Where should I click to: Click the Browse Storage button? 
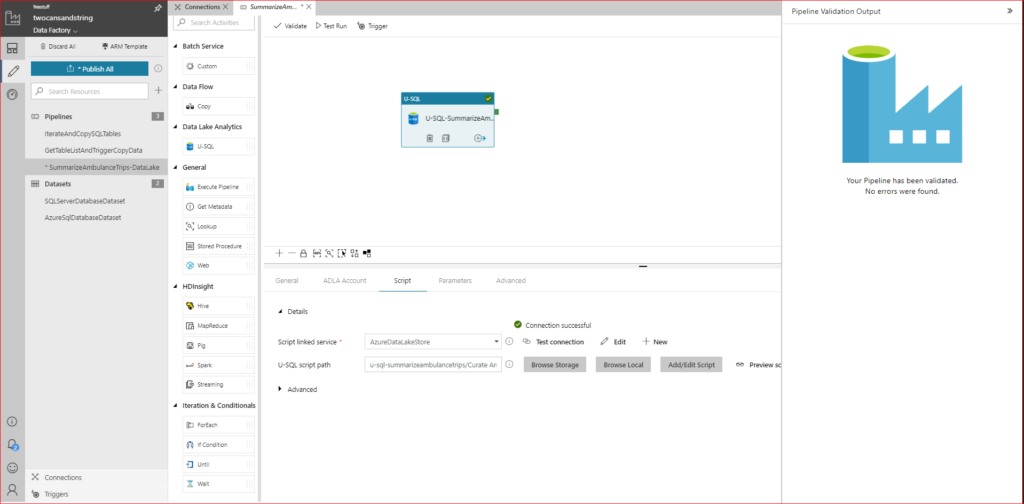tap(555, 364)
